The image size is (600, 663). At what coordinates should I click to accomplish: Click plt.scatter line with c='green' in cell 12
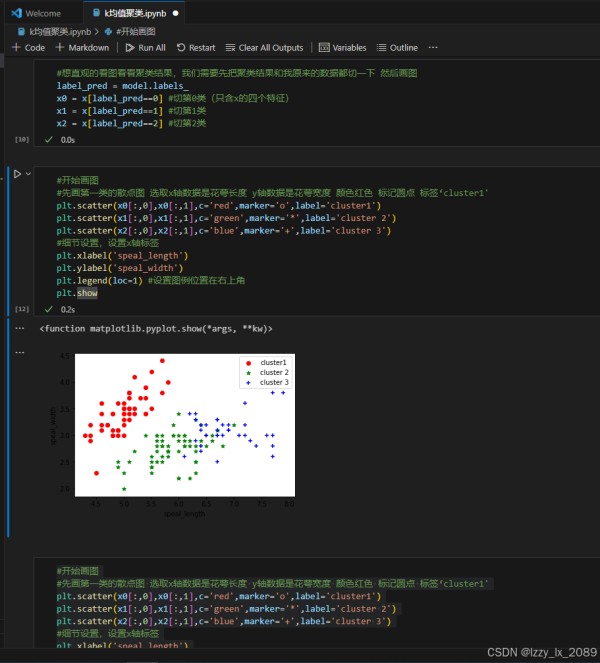(x=226, y=218)
